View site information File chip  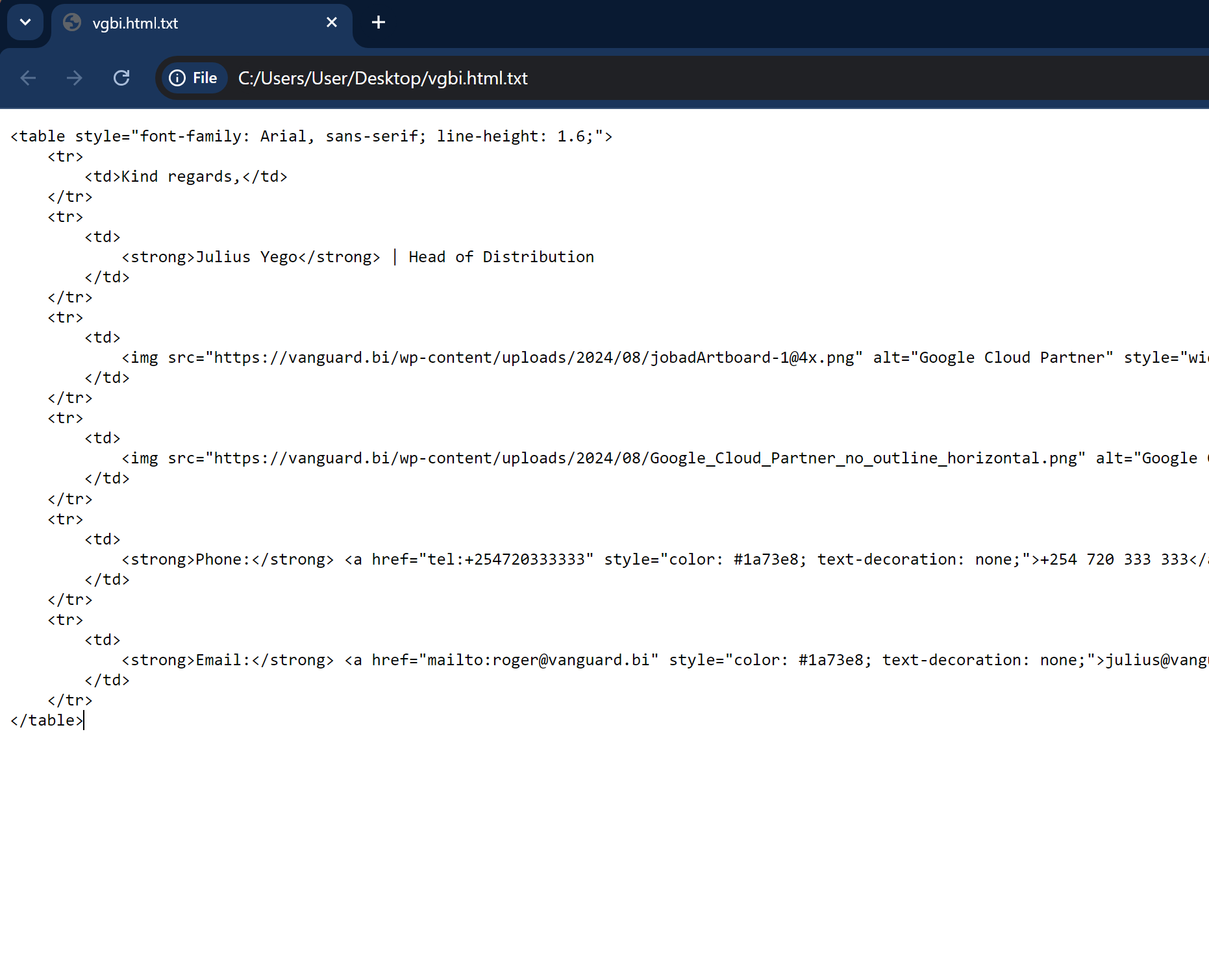(193, 78)
